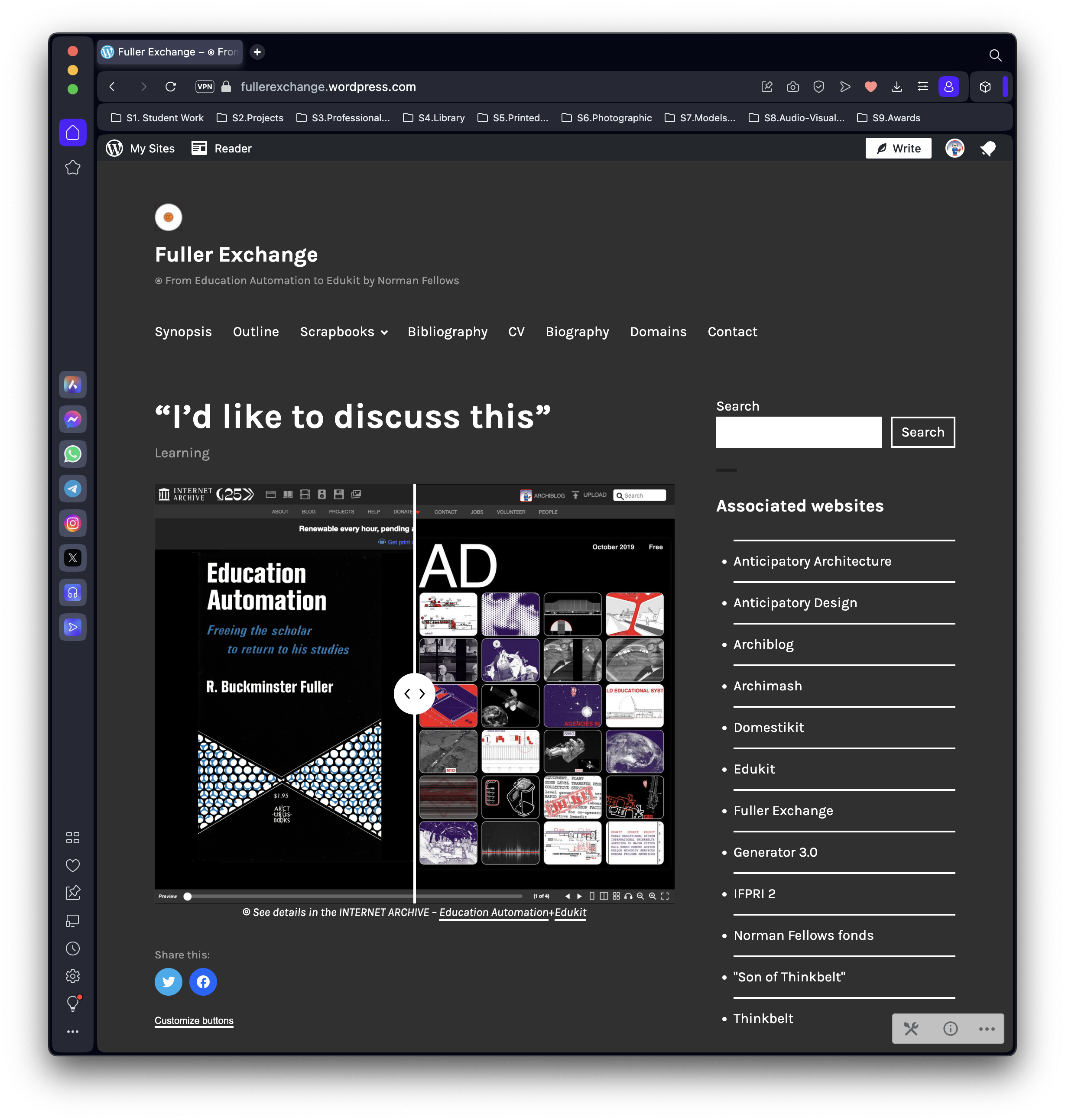Open Instagram in the sidebar

coord(73,524)
